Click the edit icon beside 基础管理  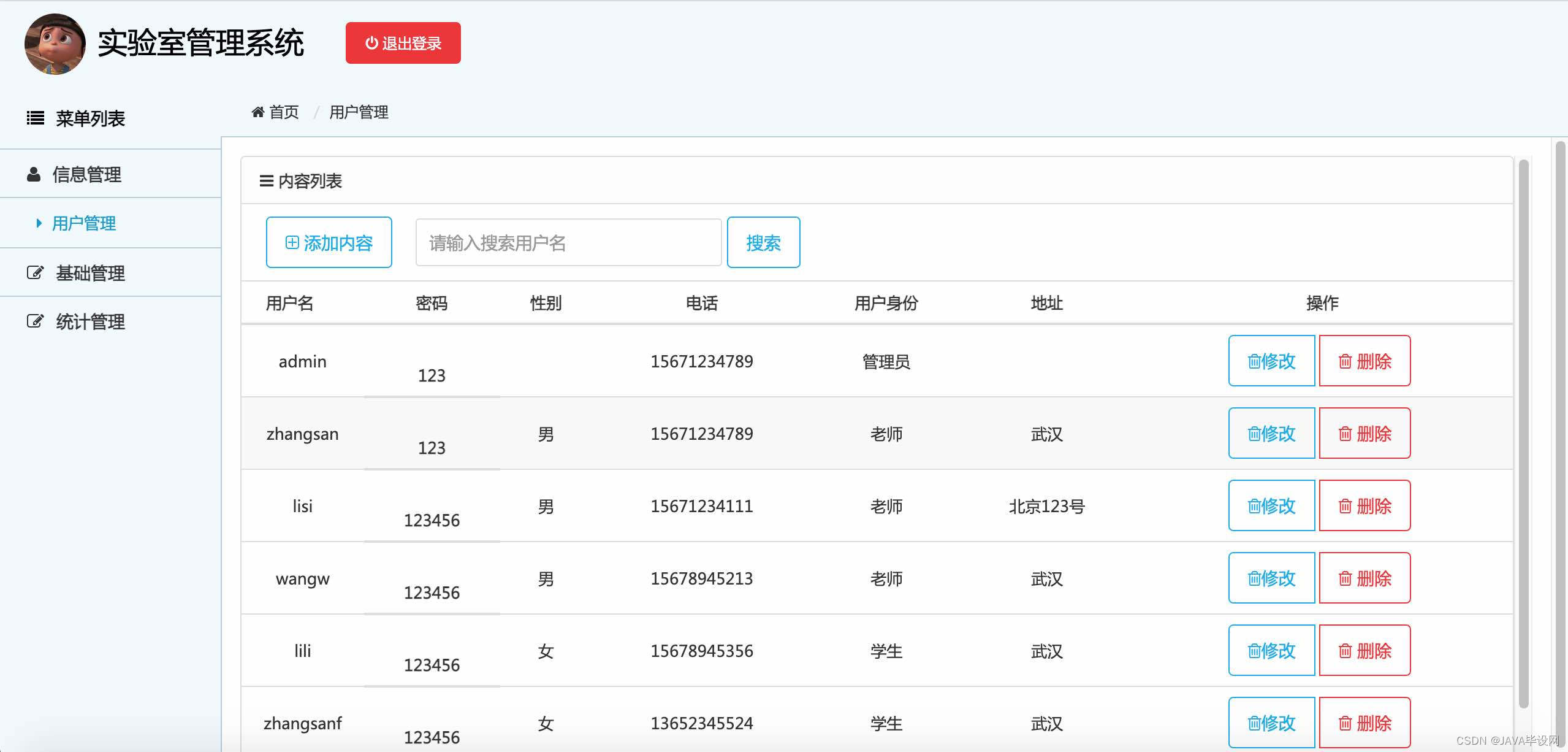coord(35,273)
